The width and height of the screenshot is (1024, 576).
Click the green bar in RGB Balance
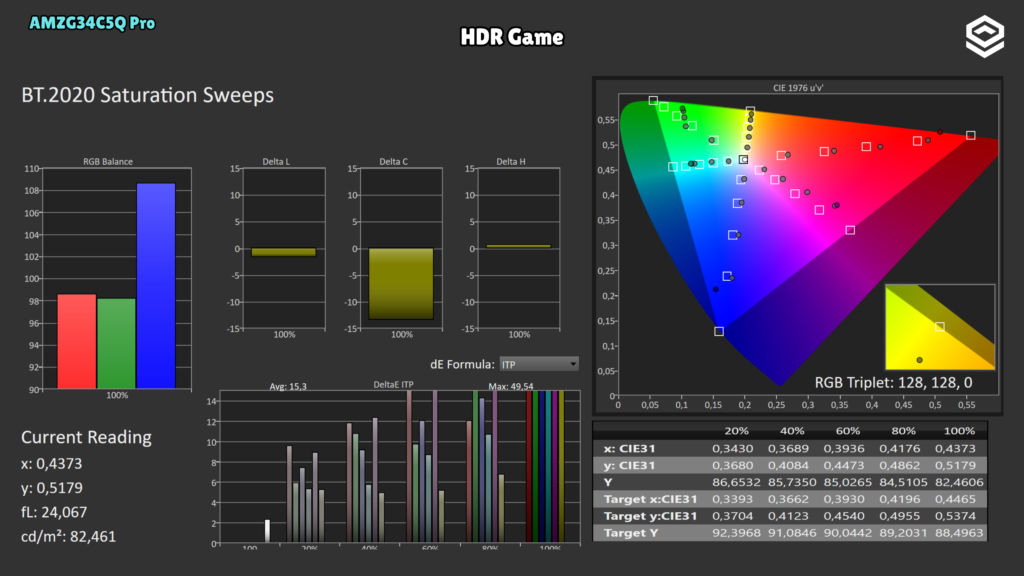[116, 344]
